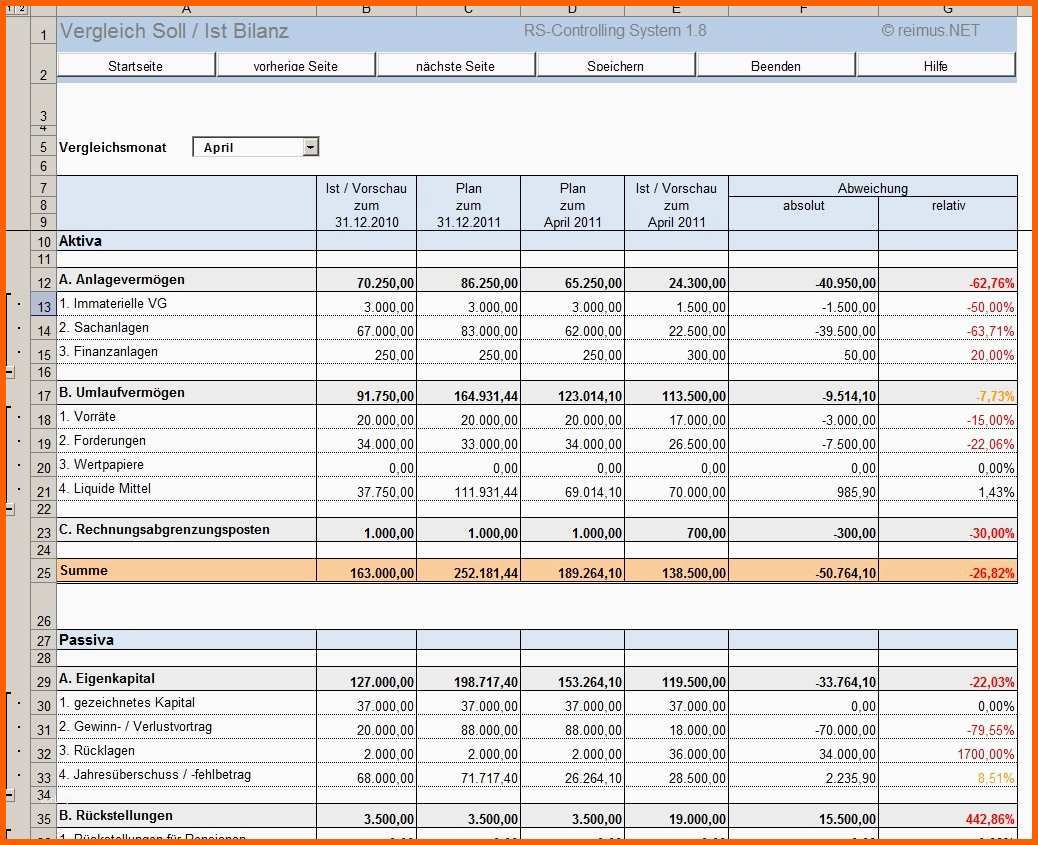Show outline level 1
1038x845 pixels.
(10, 9)
